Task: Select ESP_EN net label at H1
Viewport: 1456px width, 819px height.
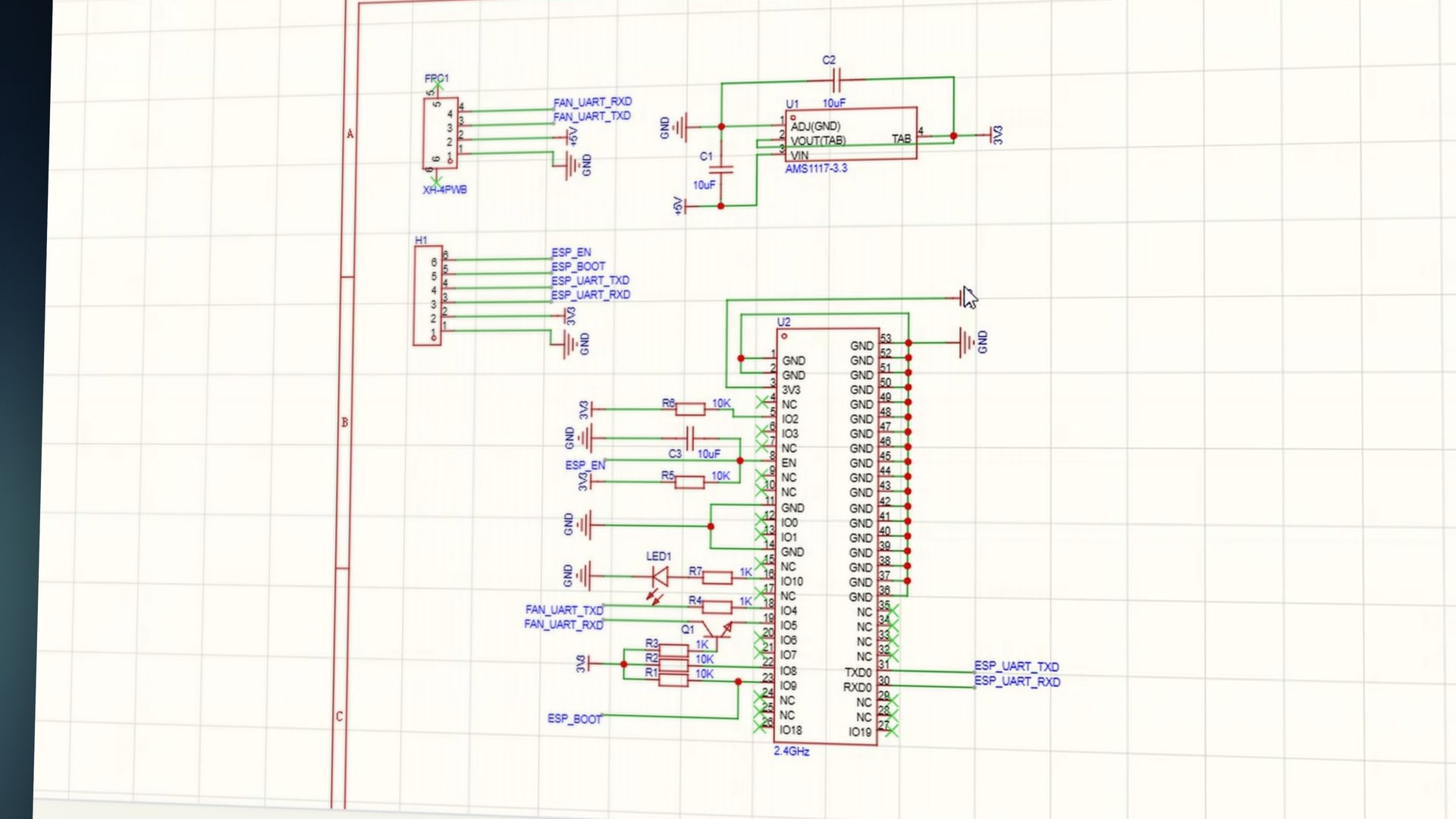Action: (571, 252)
